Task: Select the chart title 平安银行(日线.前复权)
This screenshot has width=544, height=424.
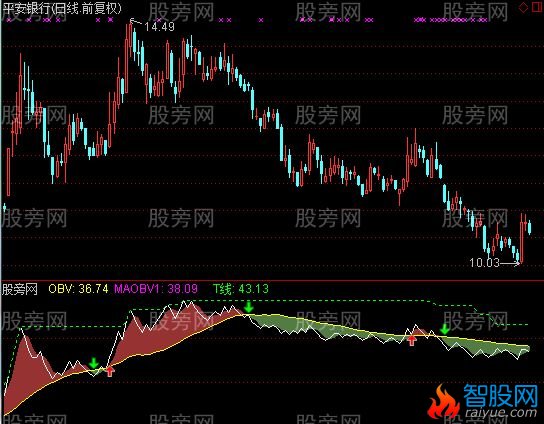Action: click(62, 8)
